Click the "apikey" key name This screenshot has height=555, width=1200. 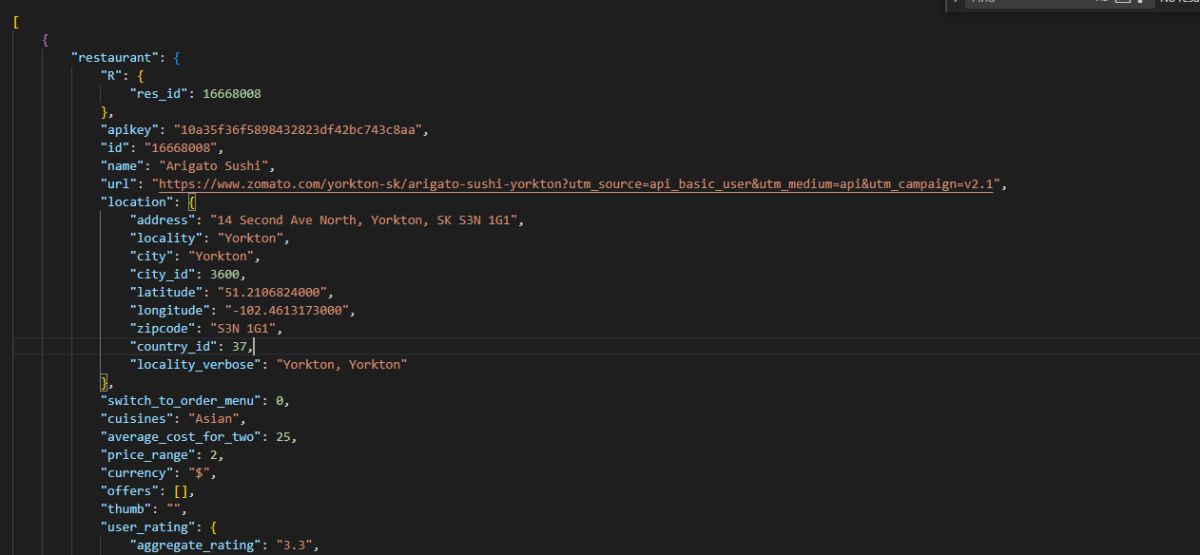click(129, 130)
